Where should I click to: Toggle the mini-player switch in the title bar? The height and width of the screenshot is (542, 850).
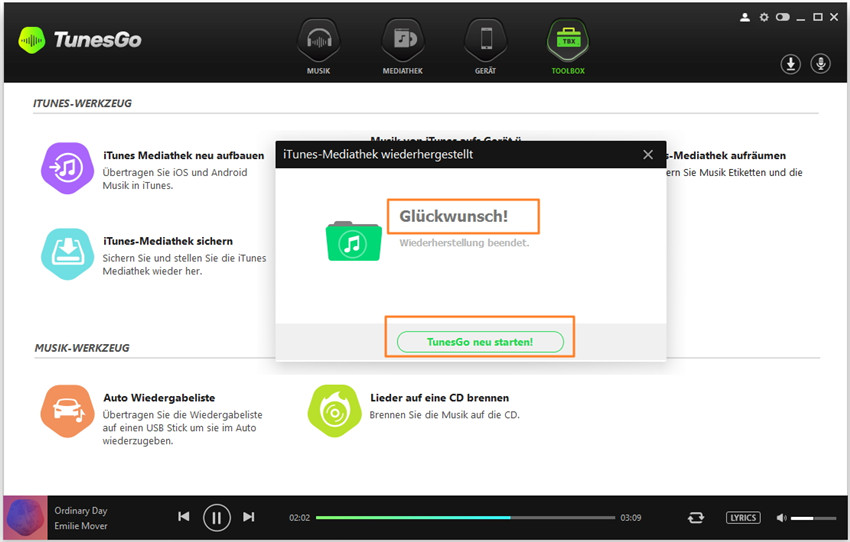(783, 17)
